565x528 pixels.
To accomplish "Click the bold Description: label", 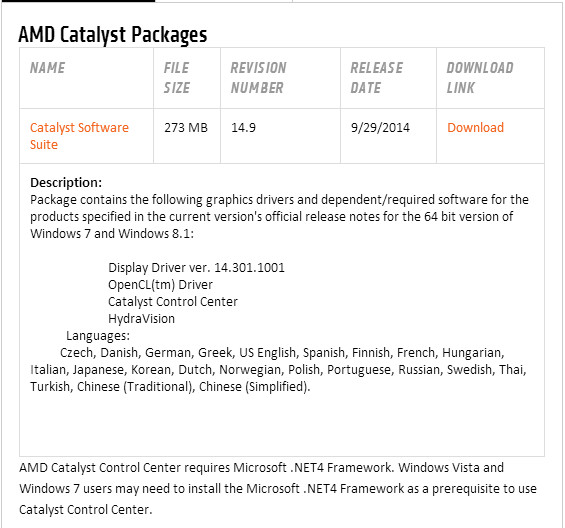I will click(x=66, y=182).
